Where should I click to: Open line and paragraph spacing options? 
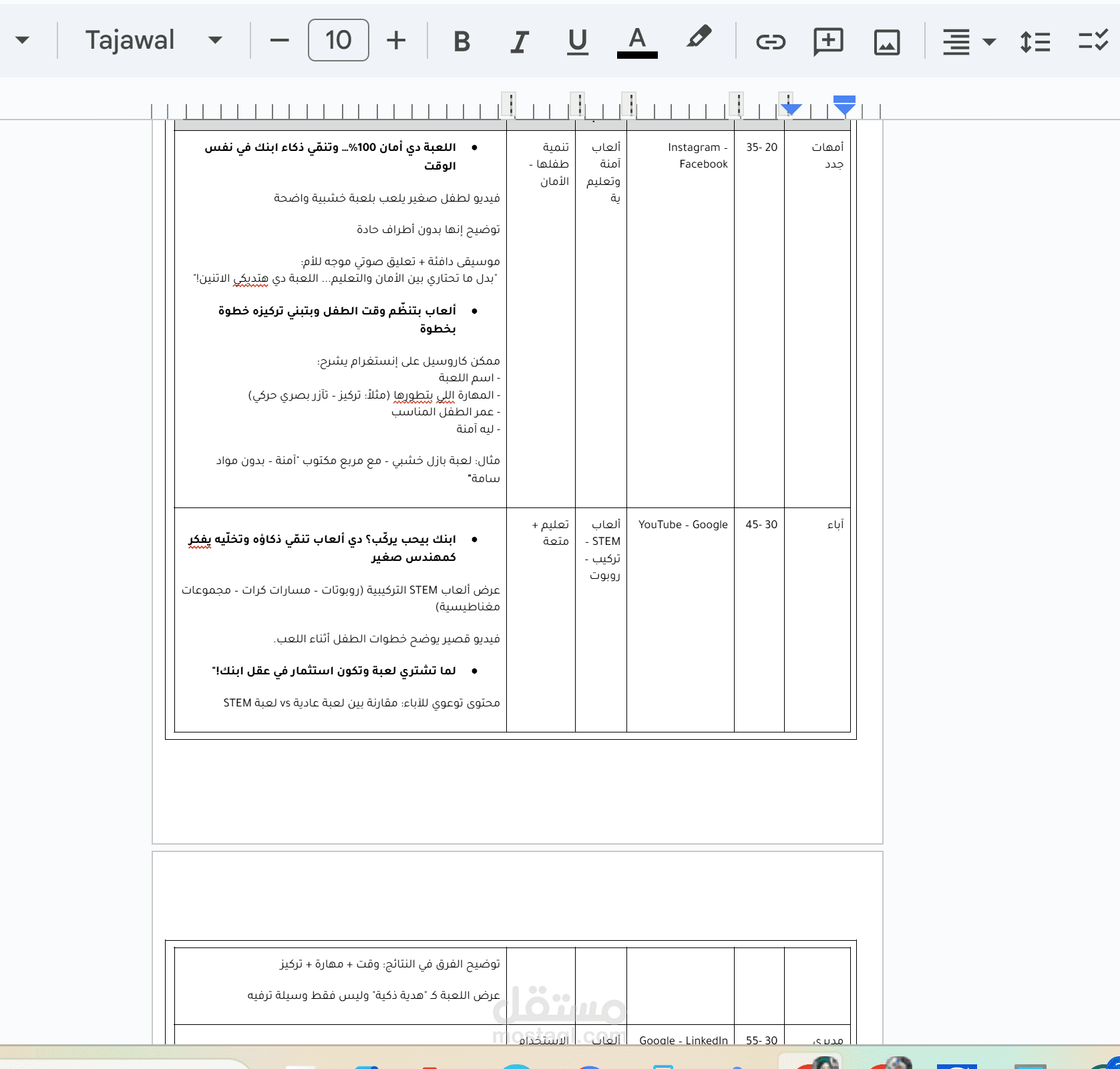1035,42
